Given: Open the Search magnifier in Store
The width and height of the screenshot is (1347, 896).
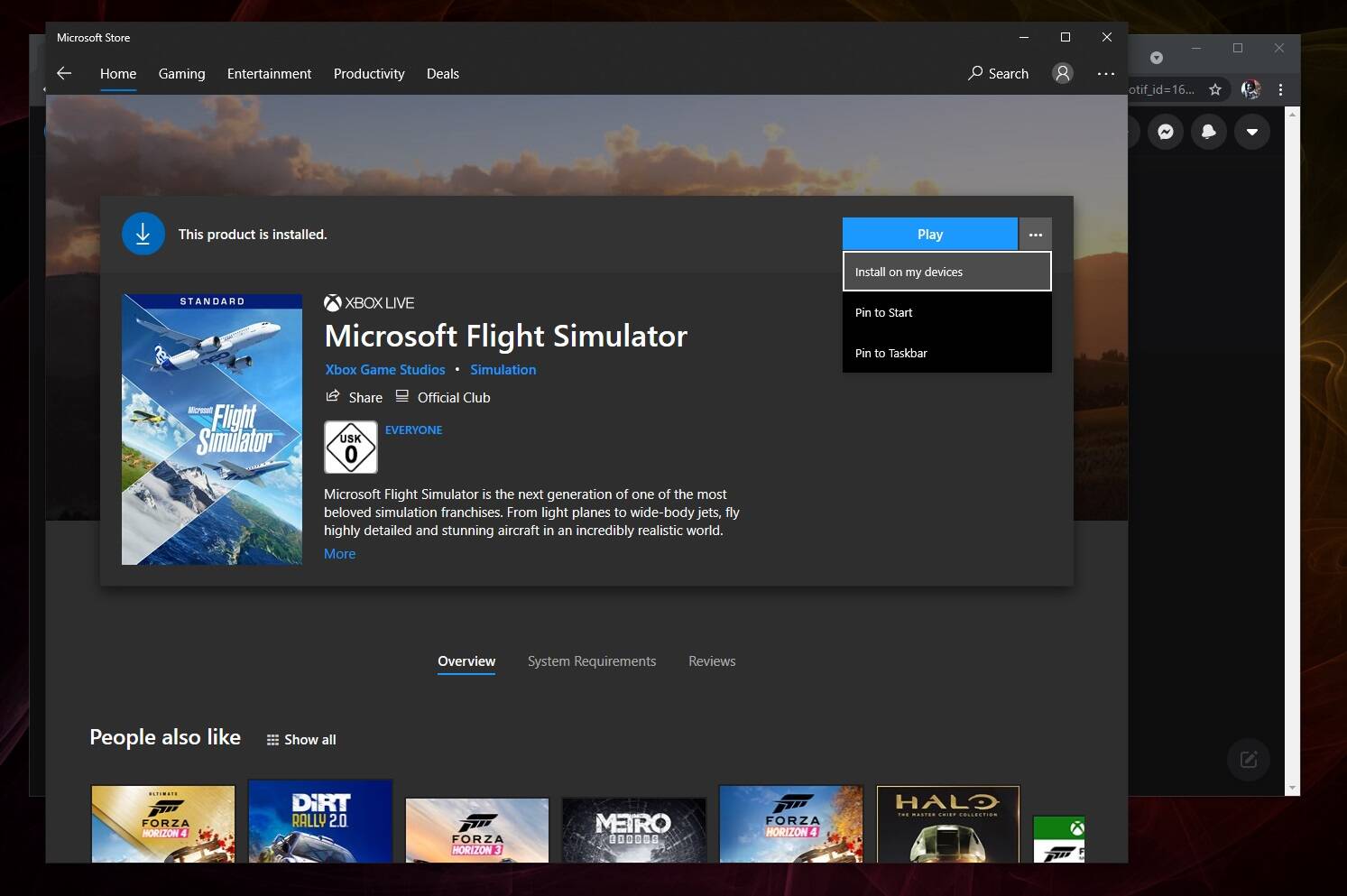Looking at the screenshot, I should 975,73.
